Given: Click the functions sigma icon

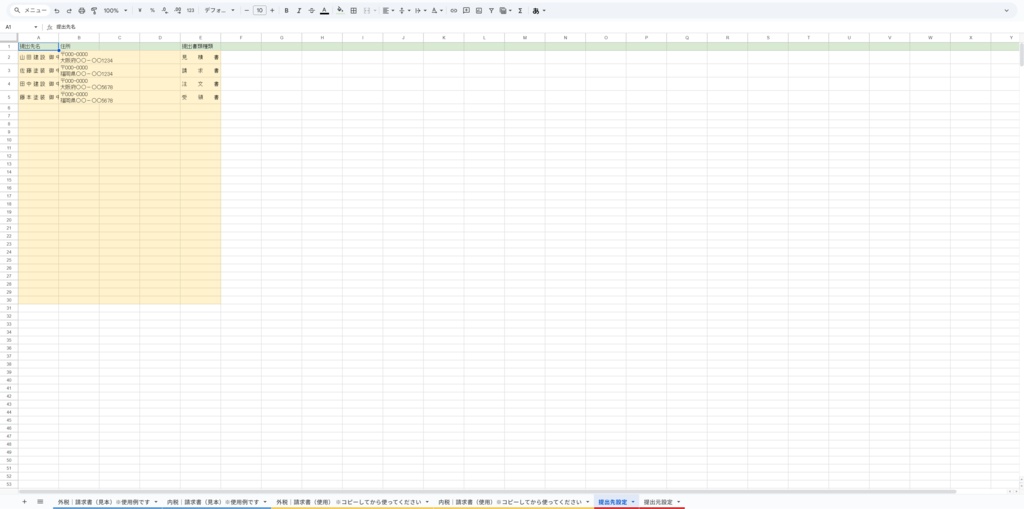Looking at the screenshot, I should coord(520,10).
